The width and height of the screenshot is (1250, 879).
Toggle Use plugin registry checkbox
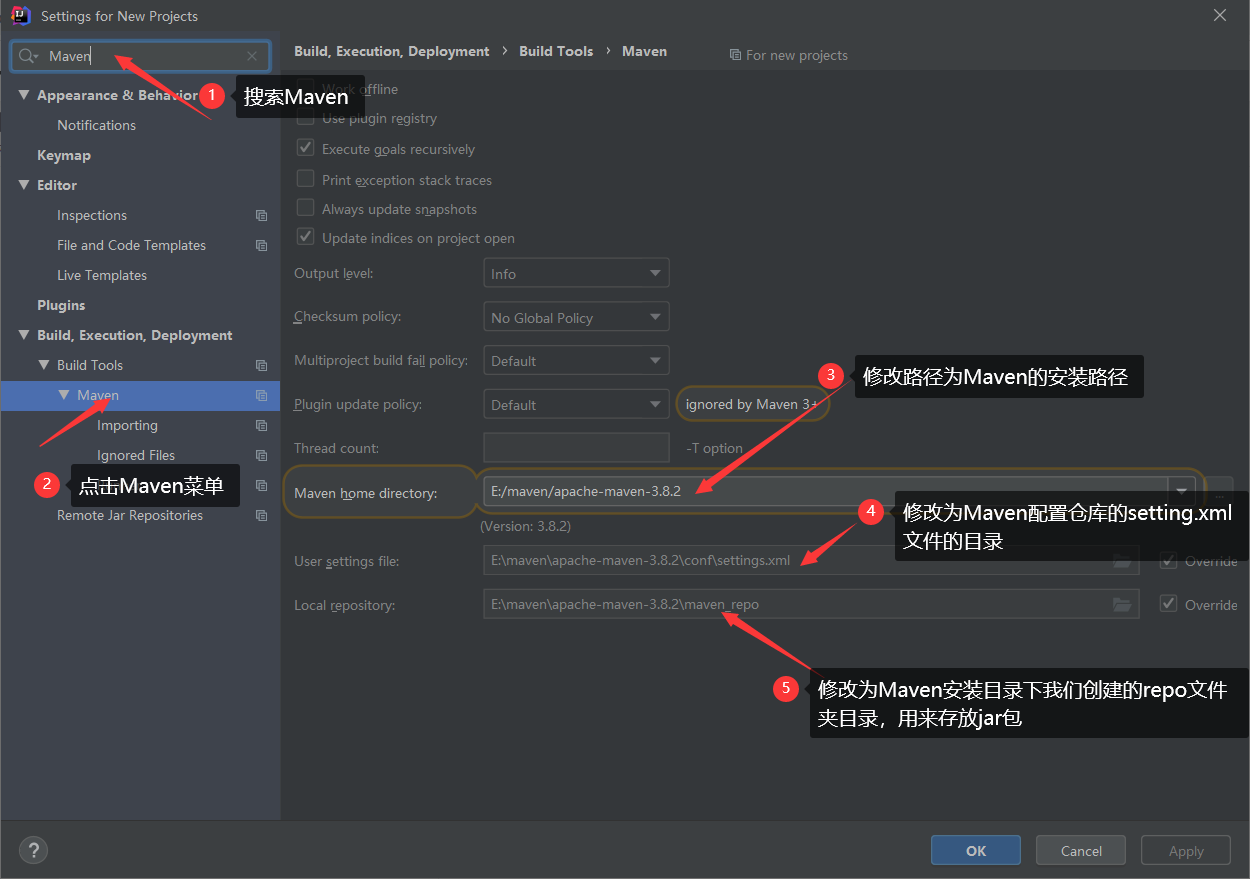pyautogui.click(x=306, y=118)
